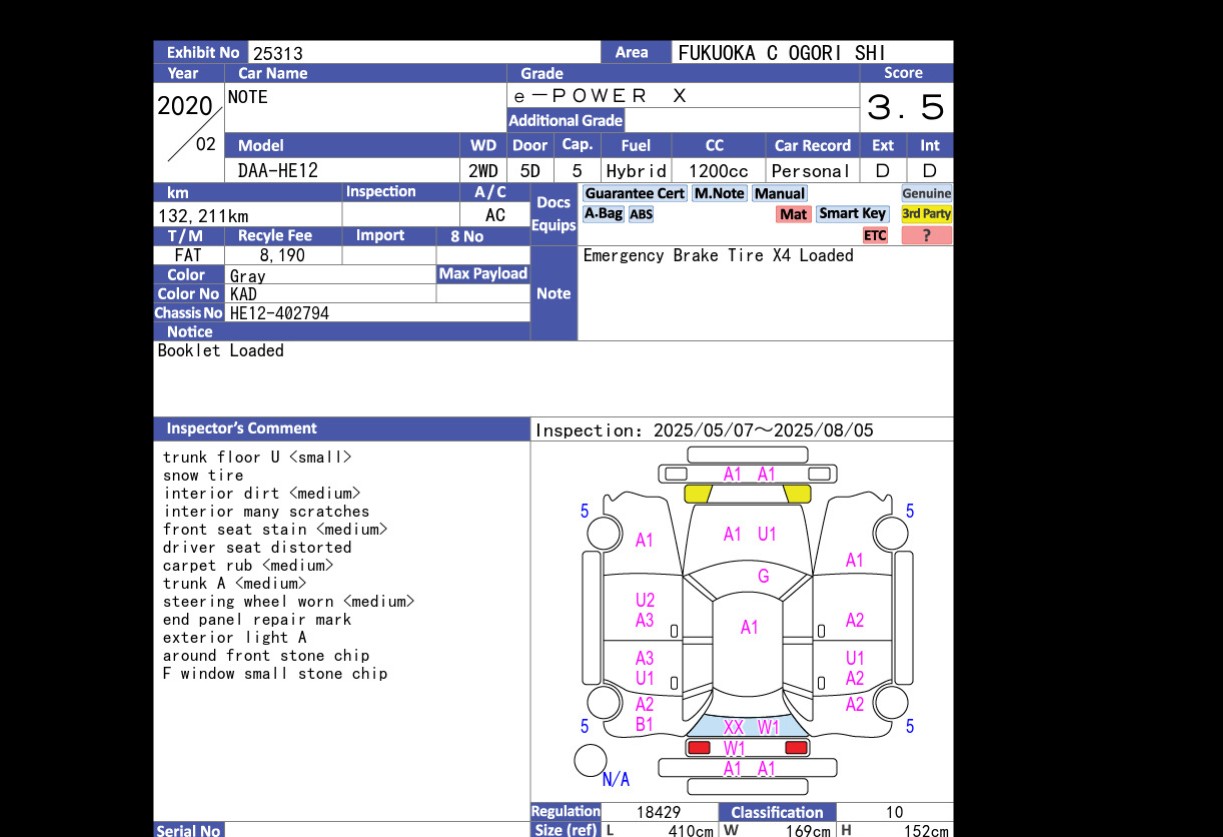Select car name NOTE
Image resolution: width=1223 pixels, height=837 pixels.
pyautogui.click(x=248, y=97)
